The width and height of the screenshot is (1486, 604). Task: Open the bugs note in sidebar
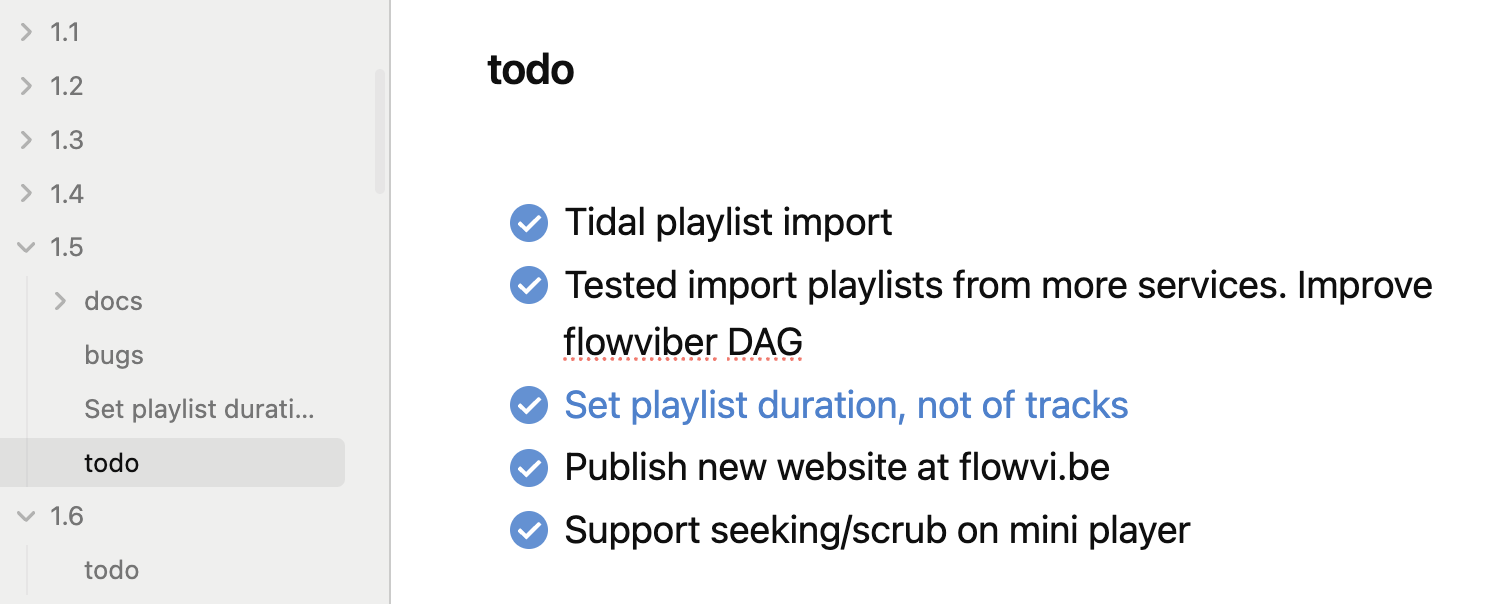114,355
